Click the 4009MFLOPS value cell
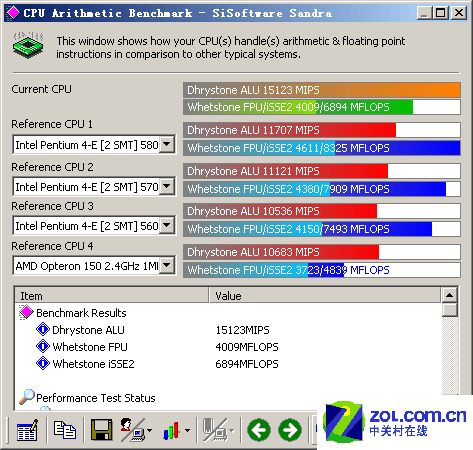The image size is (473, 450). [247, 347]
